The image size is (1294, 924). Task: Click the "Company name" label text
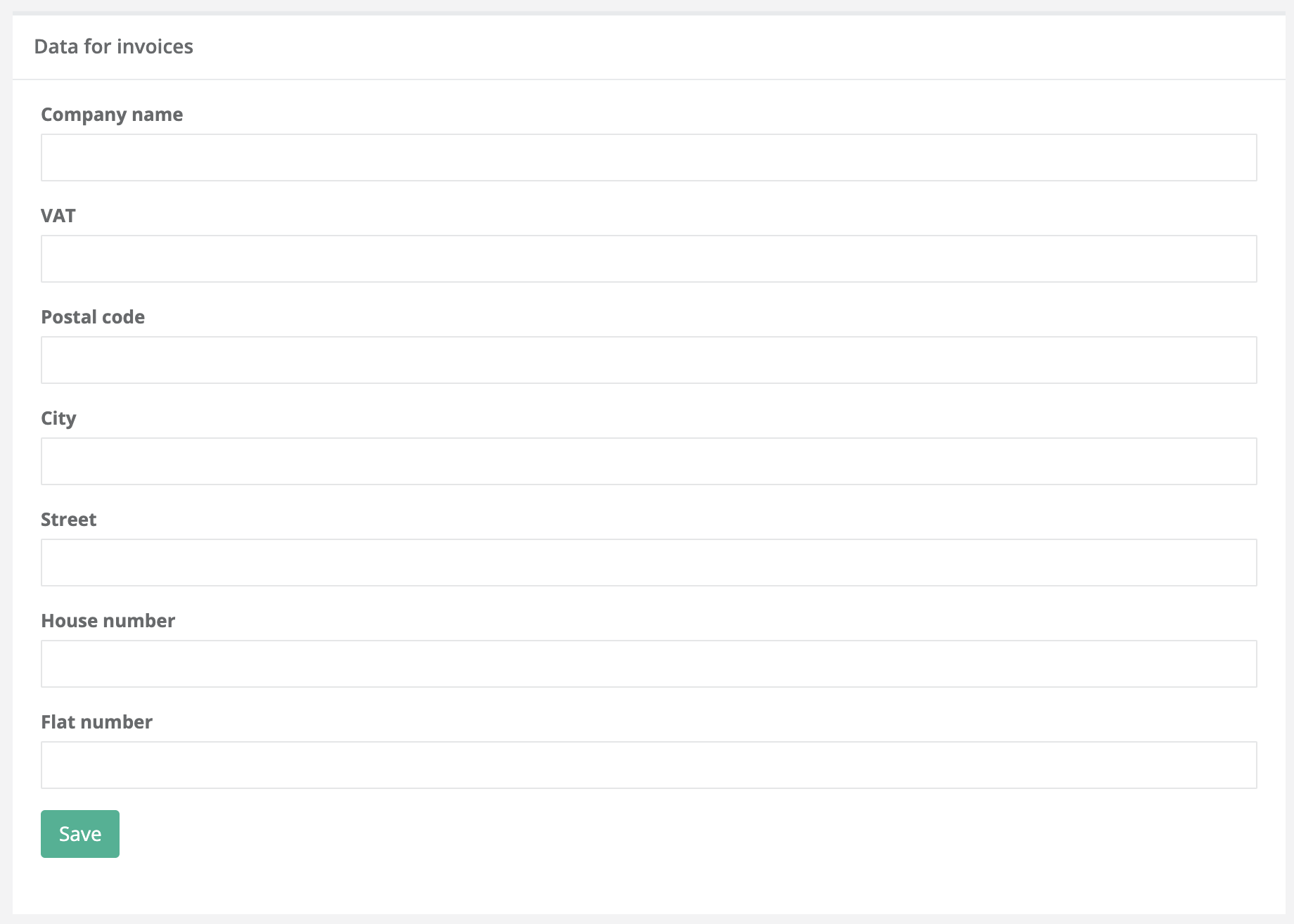click(x=112, y=115)
